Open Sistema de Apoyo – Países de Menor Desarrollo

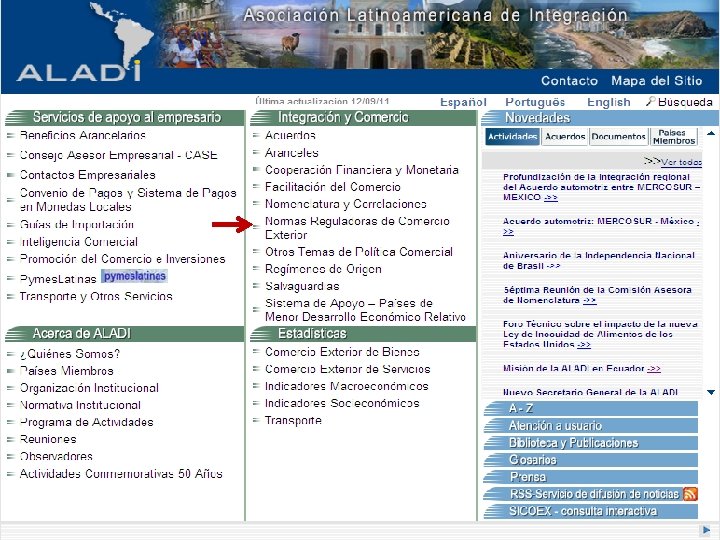[366, 310]
